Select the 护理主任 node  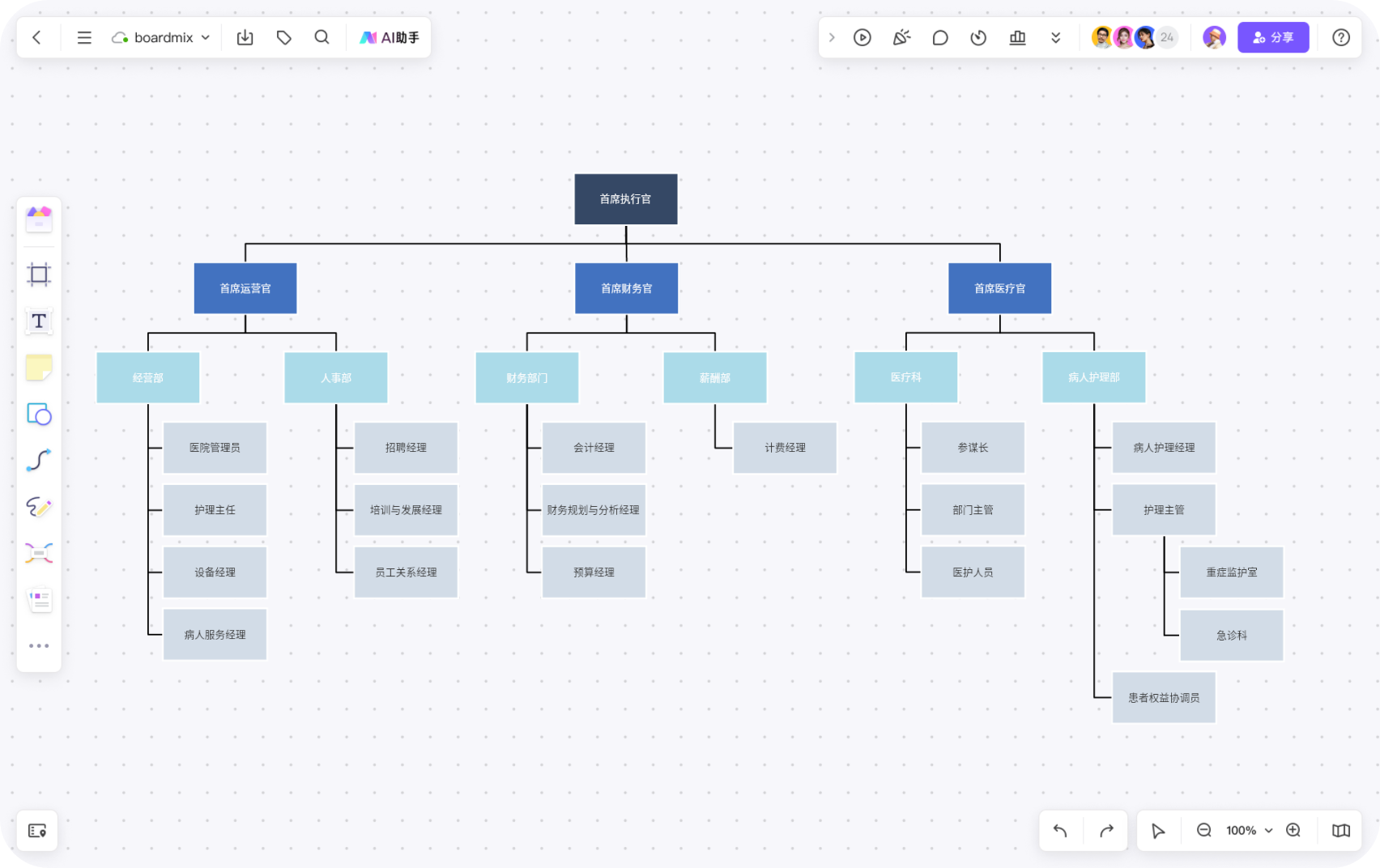pos(215,510)
